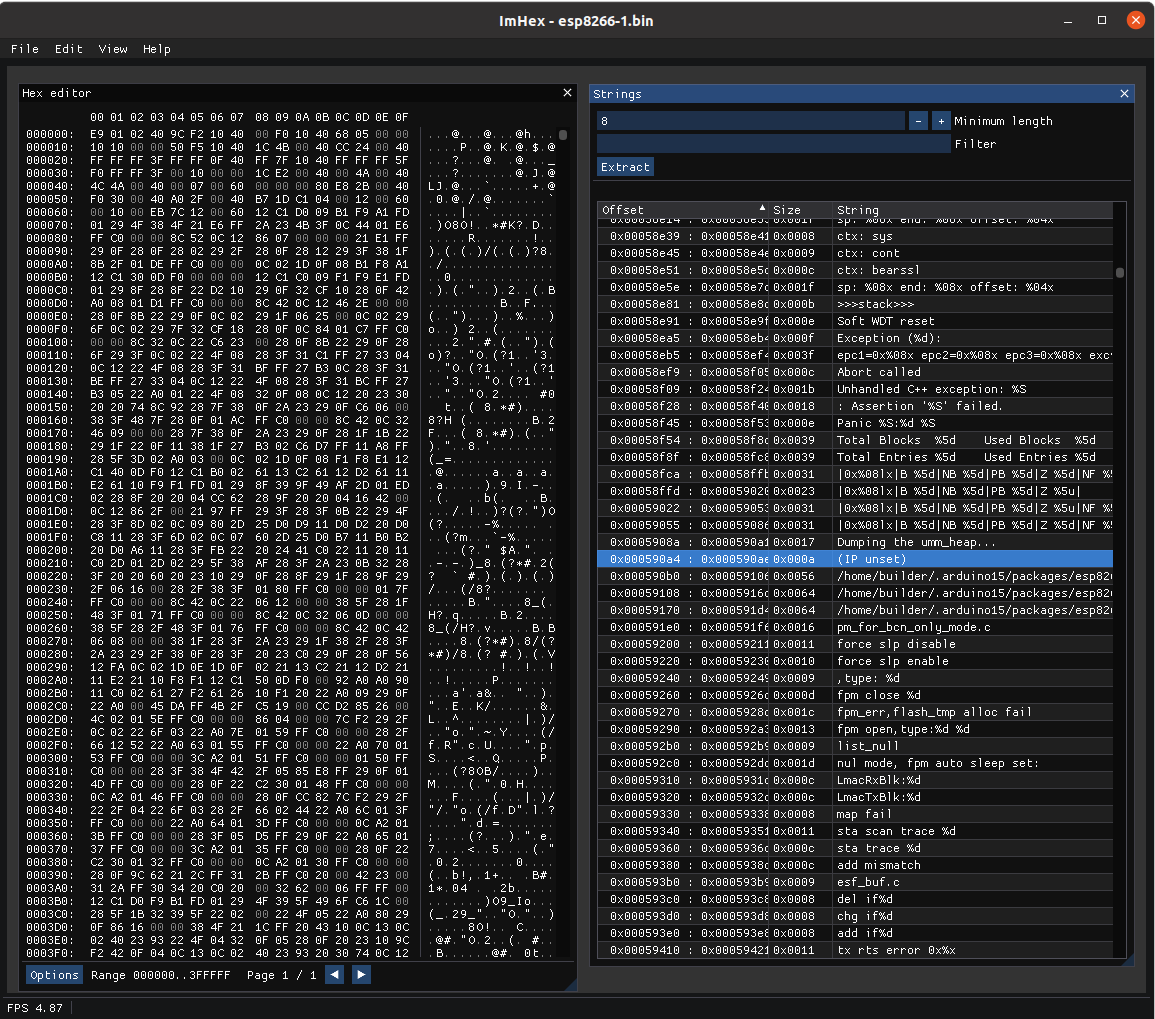Sort strings by Size column header
Viewport: 1155px width, 1019px height.
click(x=787, y=210)
